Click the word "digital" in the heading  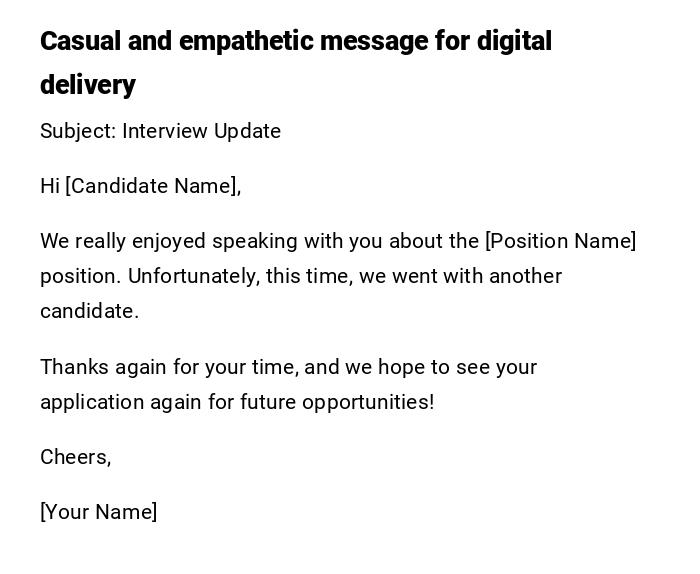(514, 42)
